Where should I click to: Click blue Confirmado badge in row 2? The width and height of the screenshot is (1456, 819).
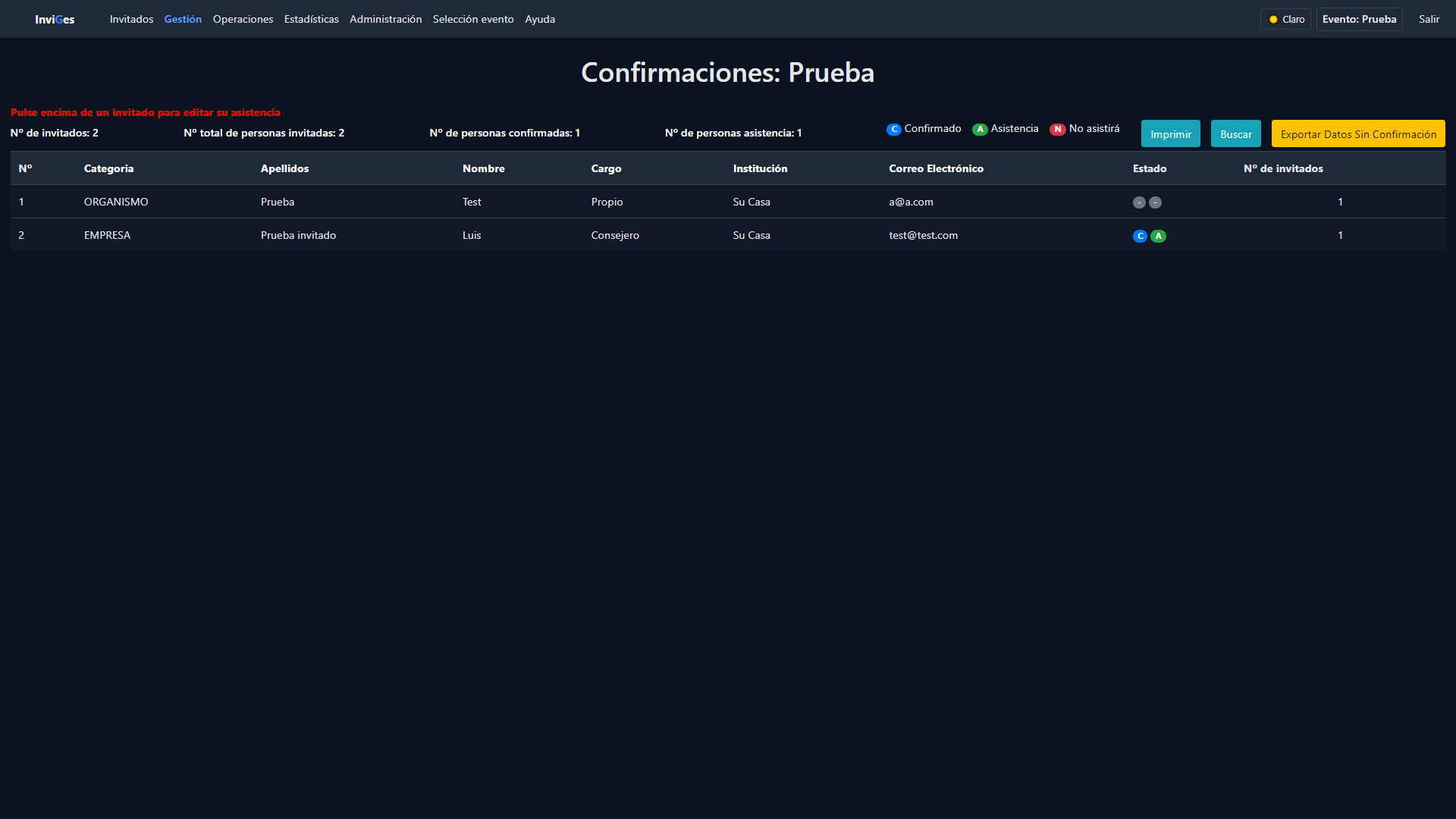point(1140,236)
